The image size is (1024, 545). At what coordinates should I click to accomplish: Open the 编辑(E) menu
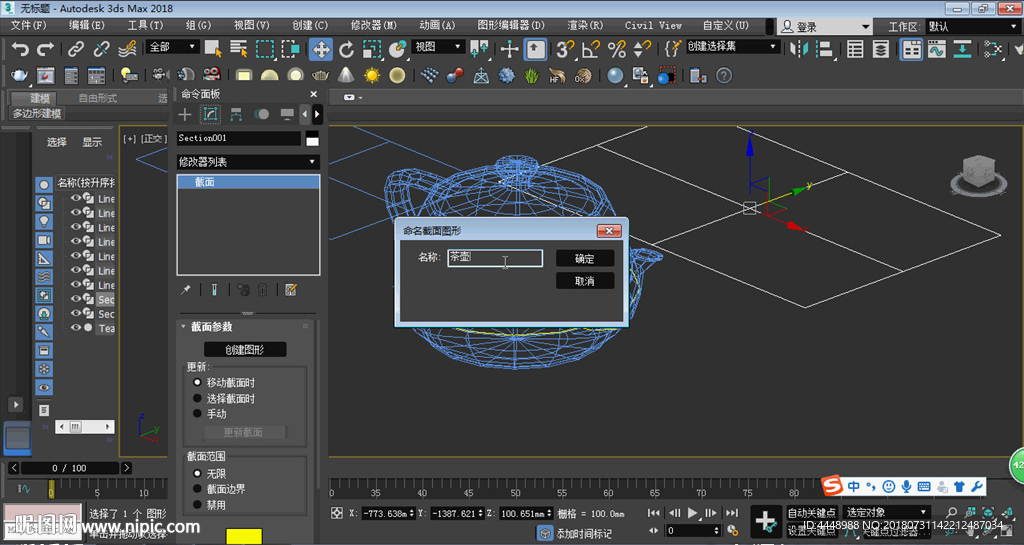point(87,25)
